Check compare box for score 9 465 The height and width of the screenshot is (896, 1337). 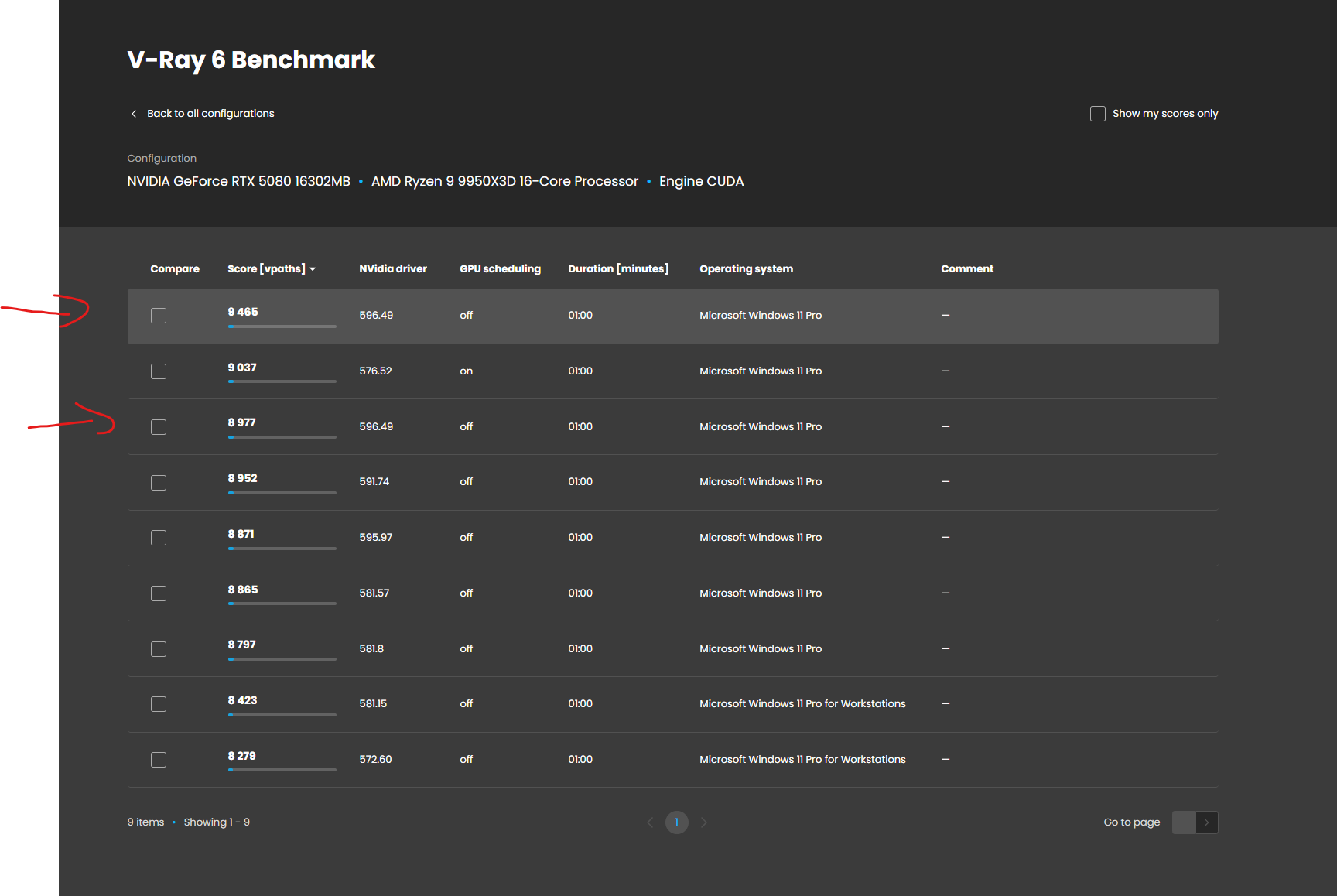click(x=159, y=316)
